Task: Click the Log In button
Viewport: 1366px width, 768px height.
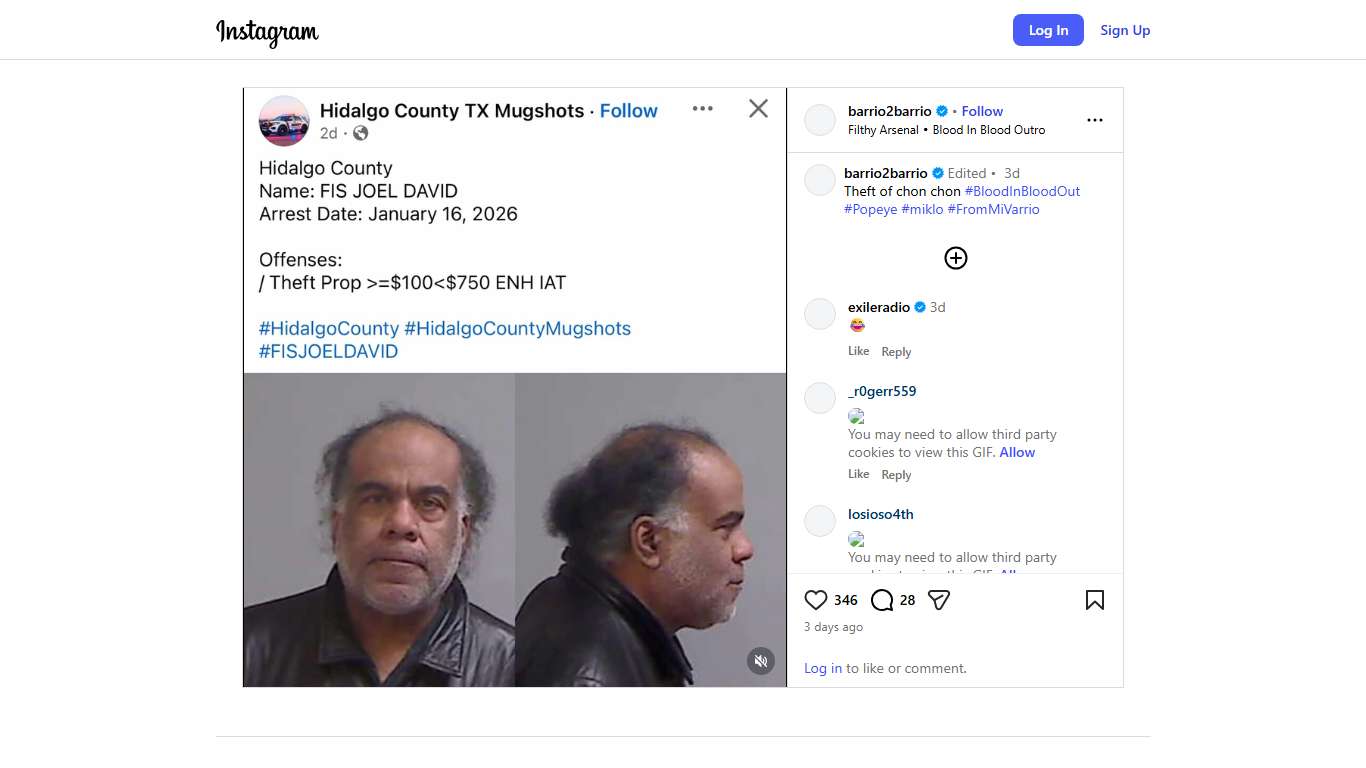Action: click(1048, 30)
